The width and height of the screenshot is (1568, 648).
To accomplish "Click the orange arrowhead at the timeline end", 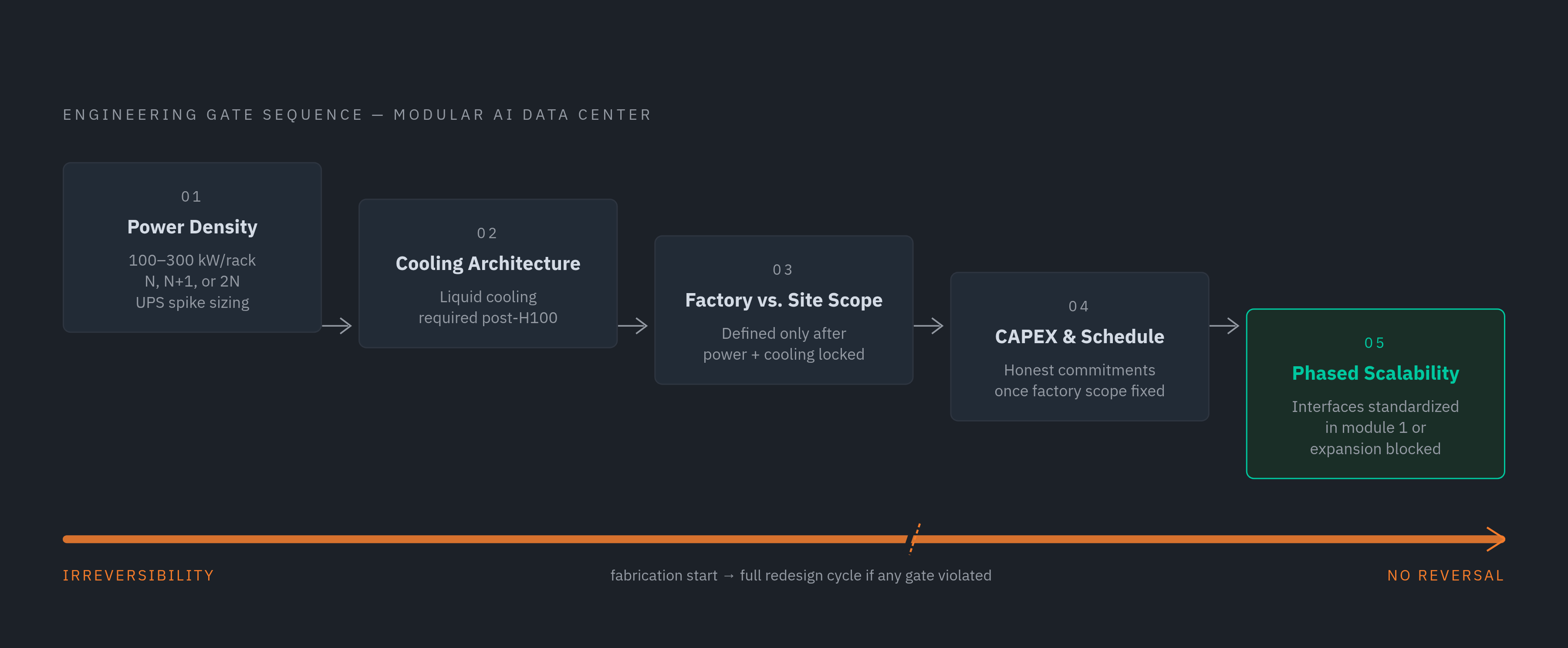I will (x=1496, y=539).
